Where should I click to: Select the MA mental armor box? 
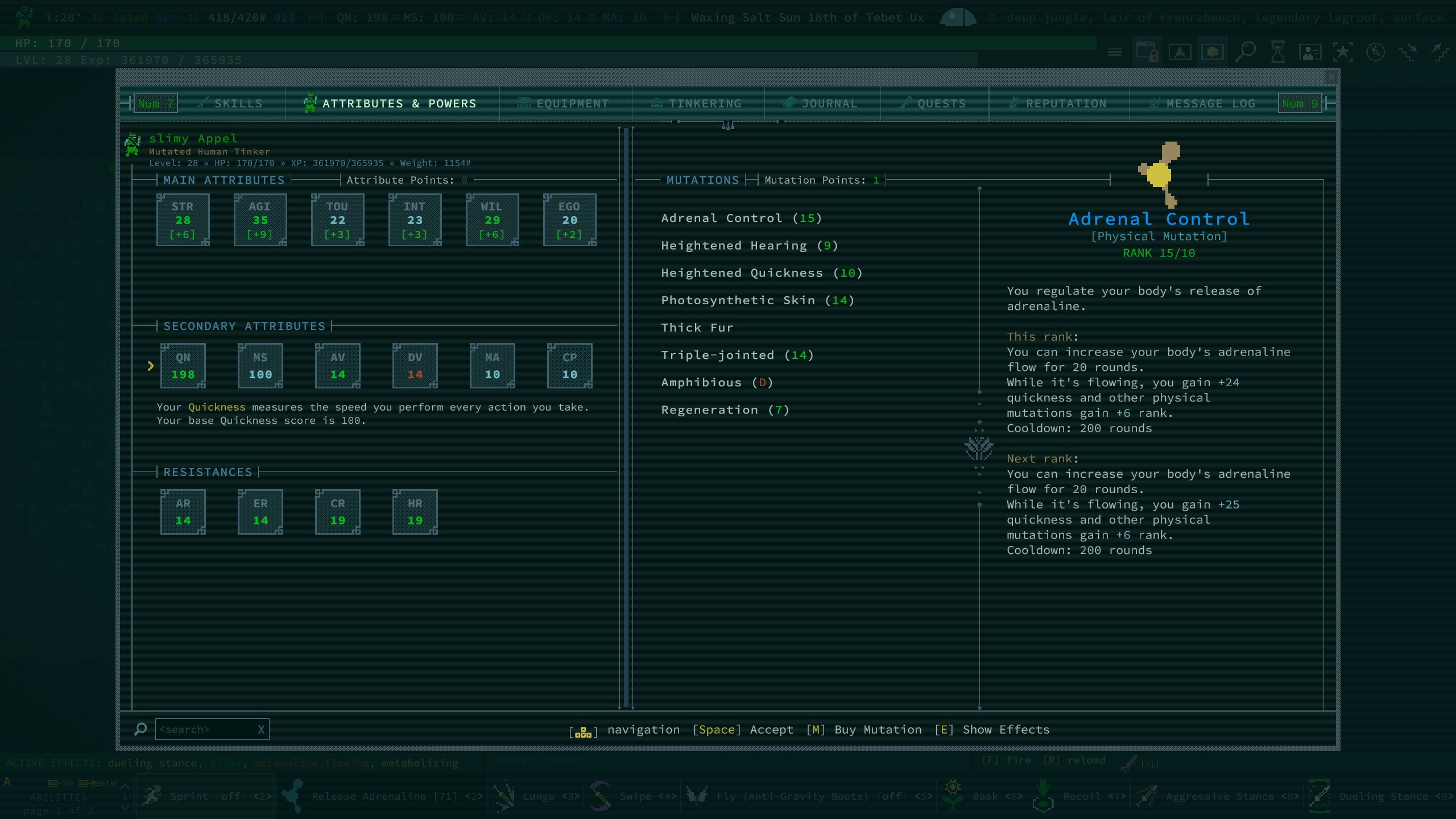(x=492, y=366)
